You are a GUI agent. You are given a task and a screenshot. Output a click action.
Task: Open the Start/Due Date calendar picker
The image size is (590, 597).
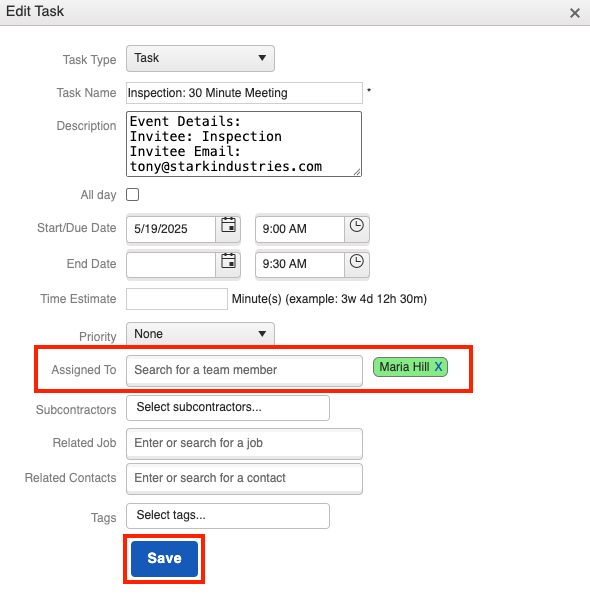228,228
